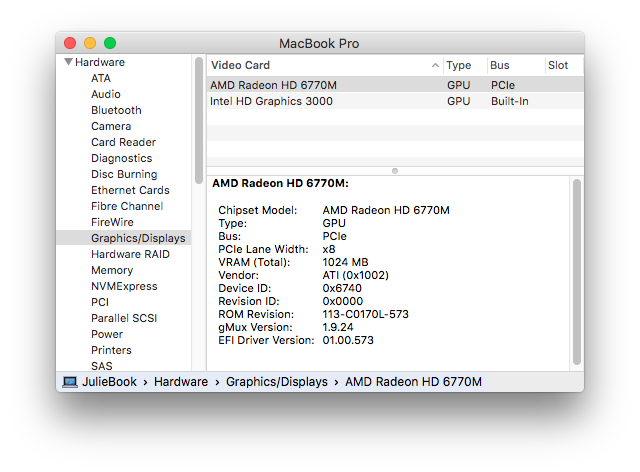Select the AMD Radeon HD 6770M row

pyautogui.click(x=395, y=85)
